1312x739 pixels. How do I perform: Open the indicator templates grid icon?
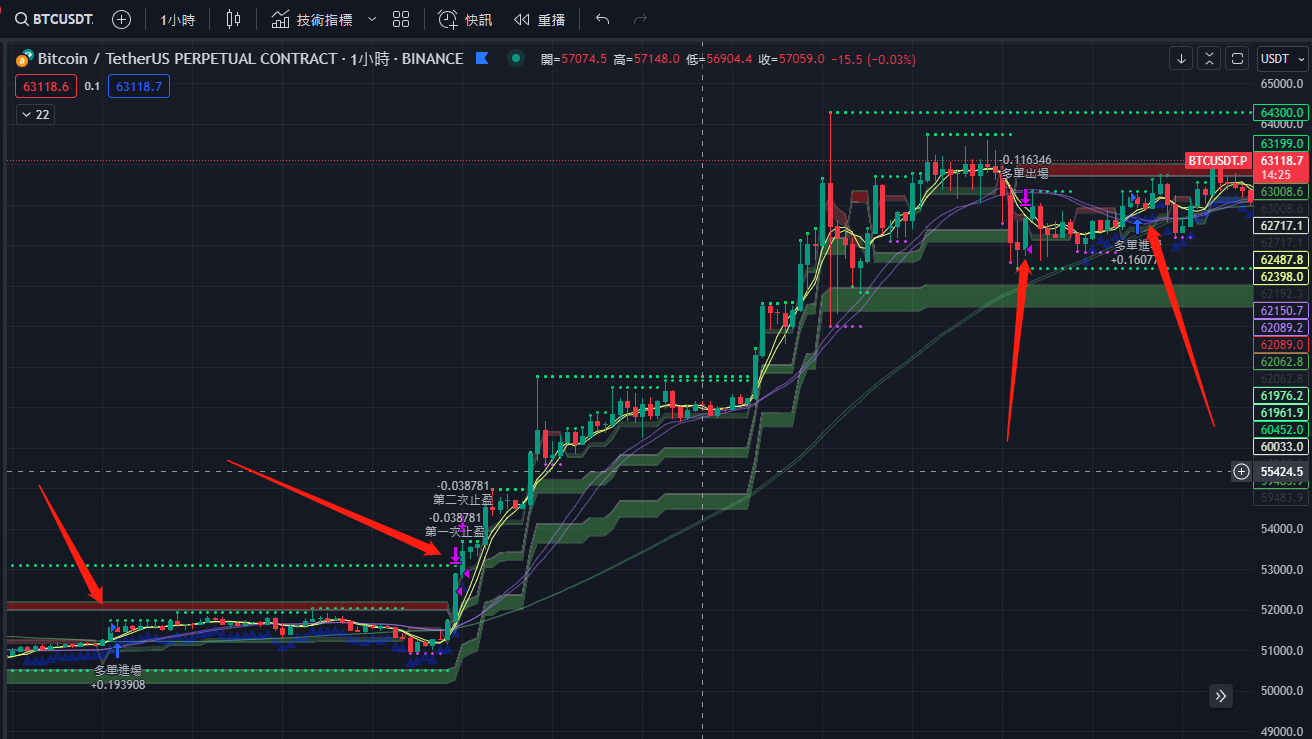pos(401,19)
